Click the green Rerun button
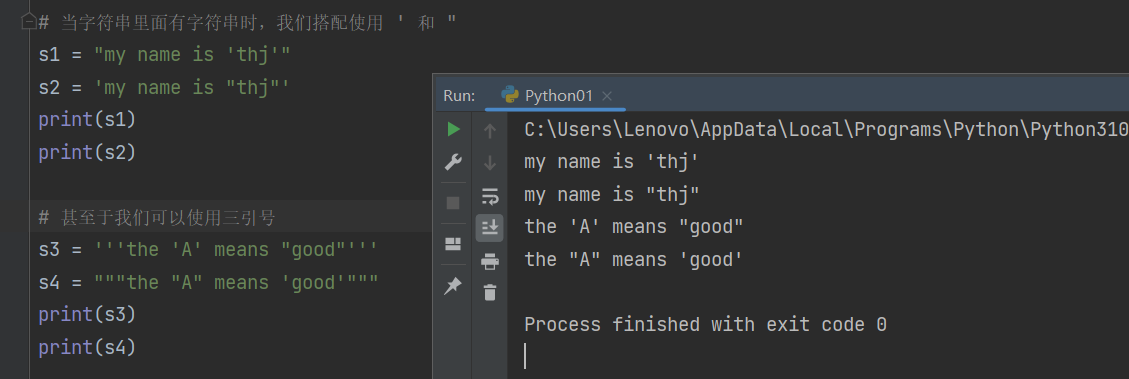Screen dimensions: 1129x379 453,130
